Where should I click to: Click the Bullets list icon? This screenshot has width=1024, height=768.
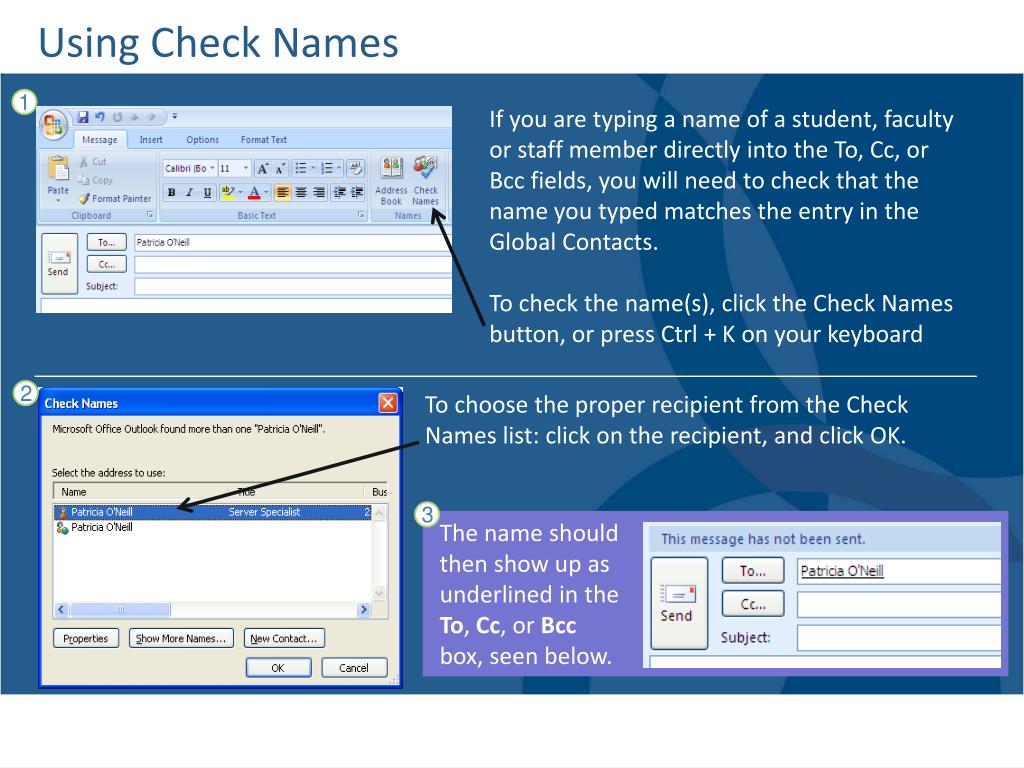[x=300, y=168]
